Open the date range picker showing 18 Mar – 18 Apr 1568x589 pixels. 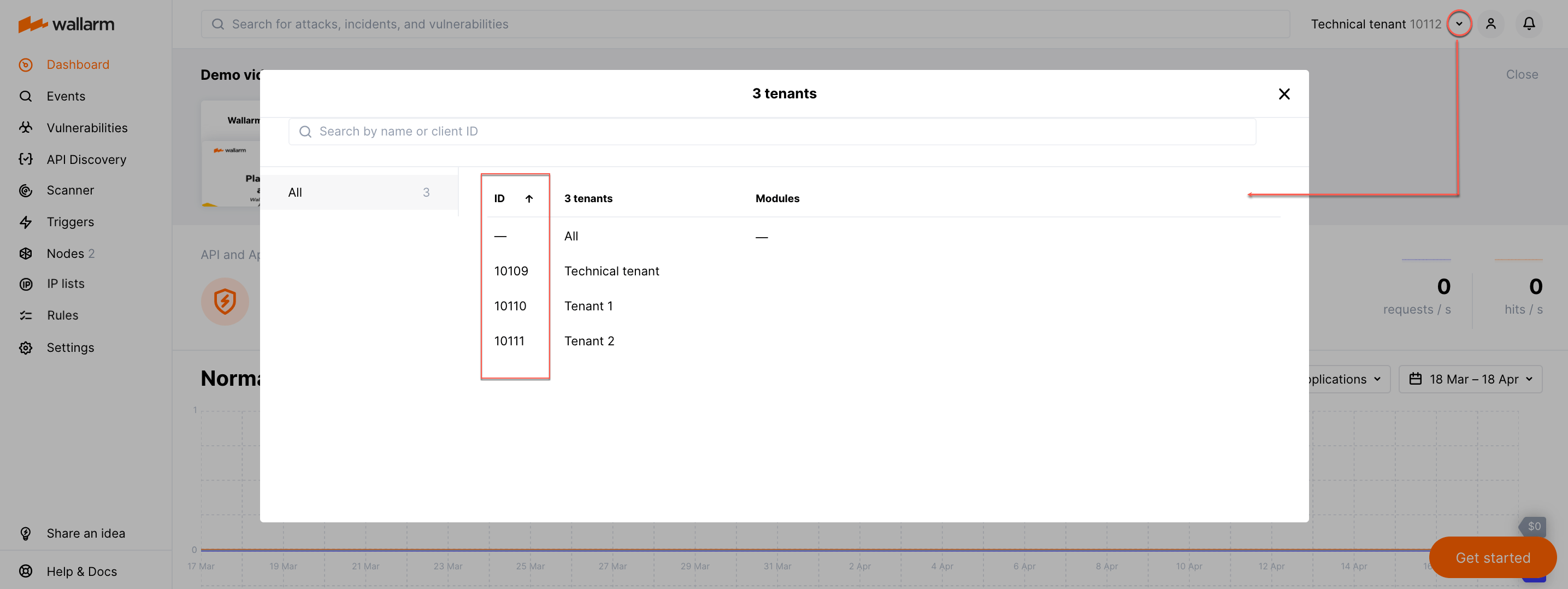click(x=1471, y=379)
